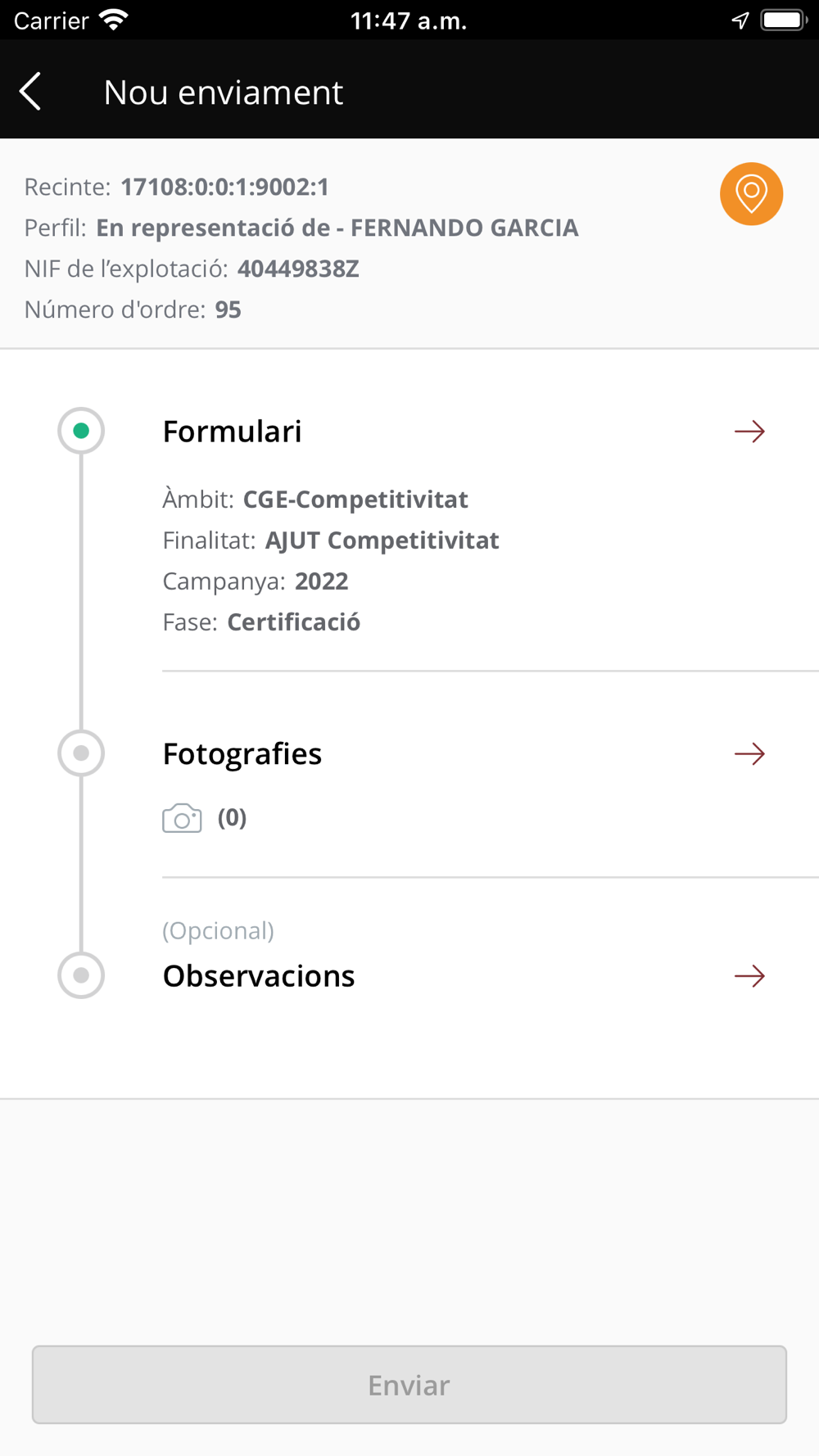Image resolution: width=819 pixels, height=1456 pixels.
Task: Open the orange map location pin
Action: (x=751, y=194)
